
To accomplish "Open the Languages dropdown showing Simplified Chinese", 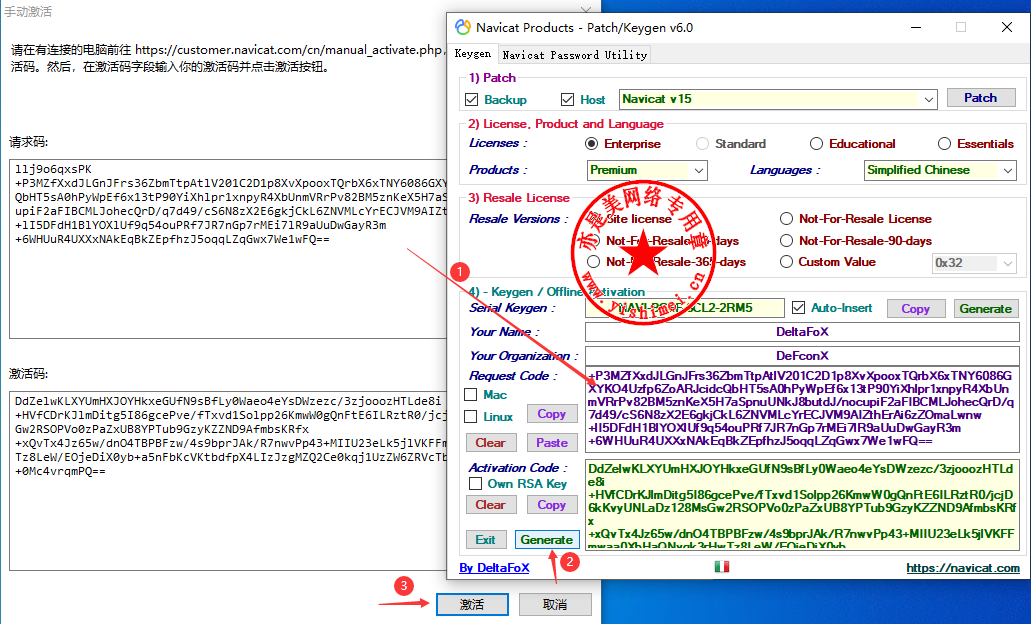I will click(x=940, y=170).
